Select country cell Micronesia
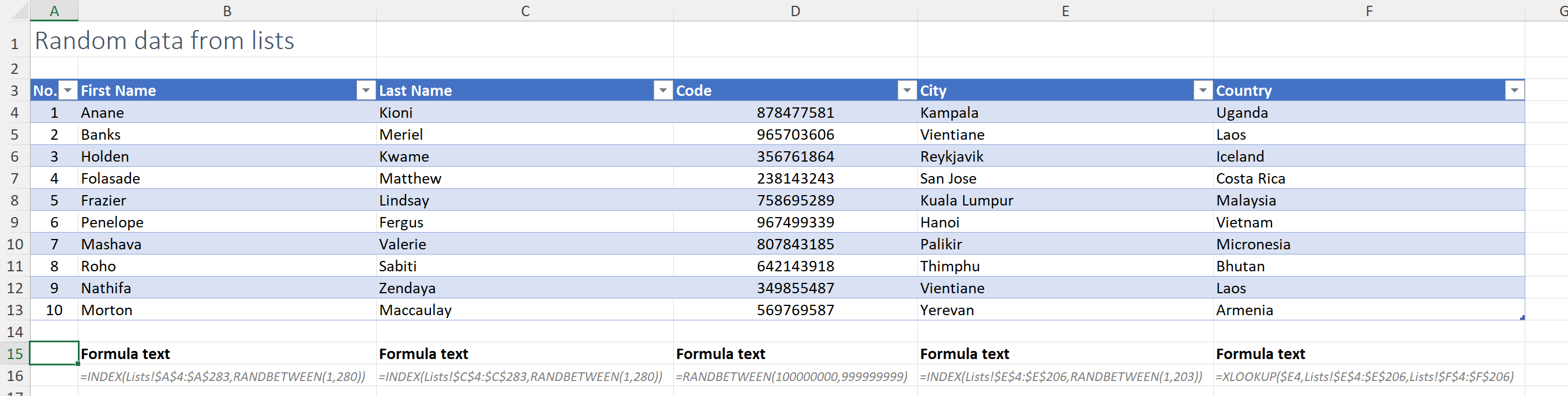The width and height of the screenshot is (1568, 396). 1369,244
